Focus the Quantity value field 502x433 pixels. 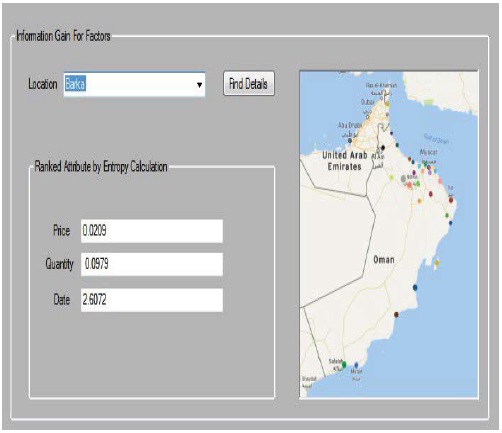pos(152,264)
